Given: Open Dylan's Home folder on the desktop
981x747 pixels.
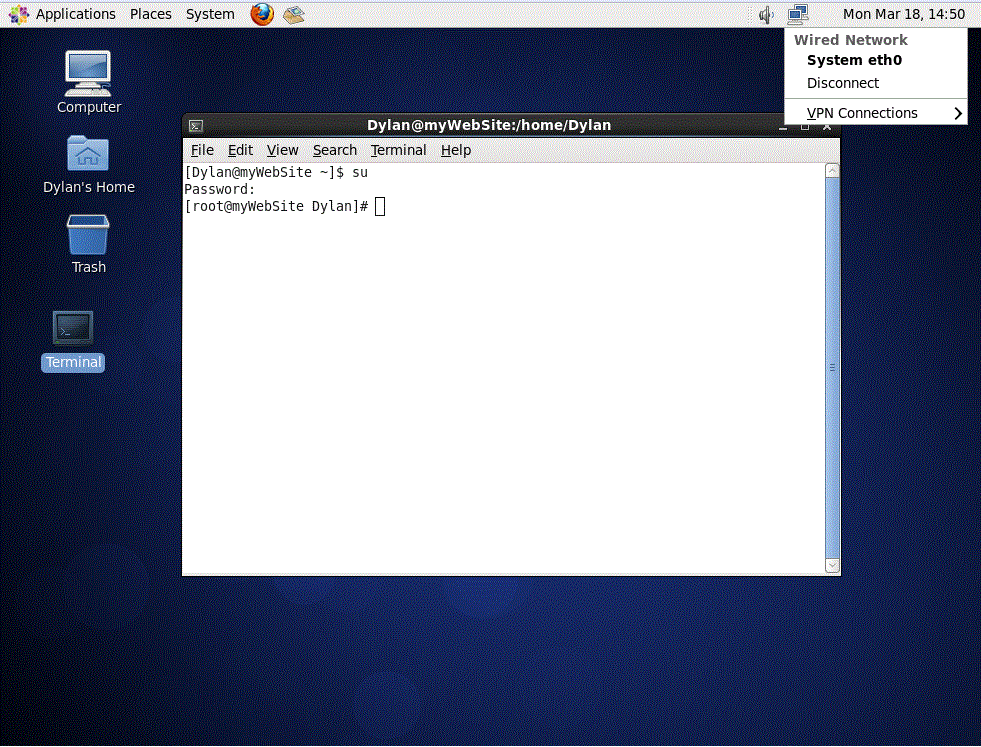Looking at the screenshot, I should [88, 155].
